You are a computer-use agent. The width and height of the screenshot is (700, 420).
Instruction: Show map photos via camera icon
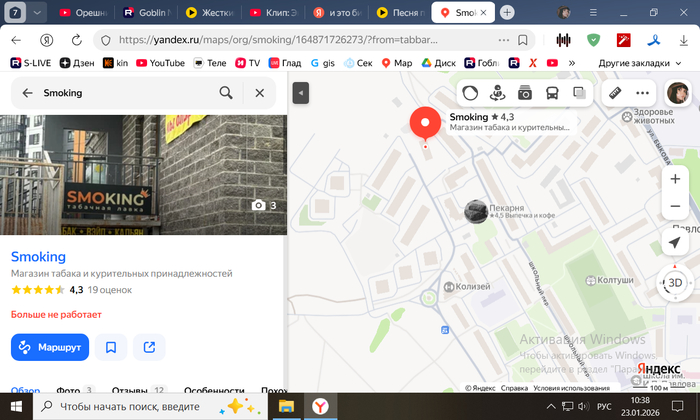click(x=524, y=93)
